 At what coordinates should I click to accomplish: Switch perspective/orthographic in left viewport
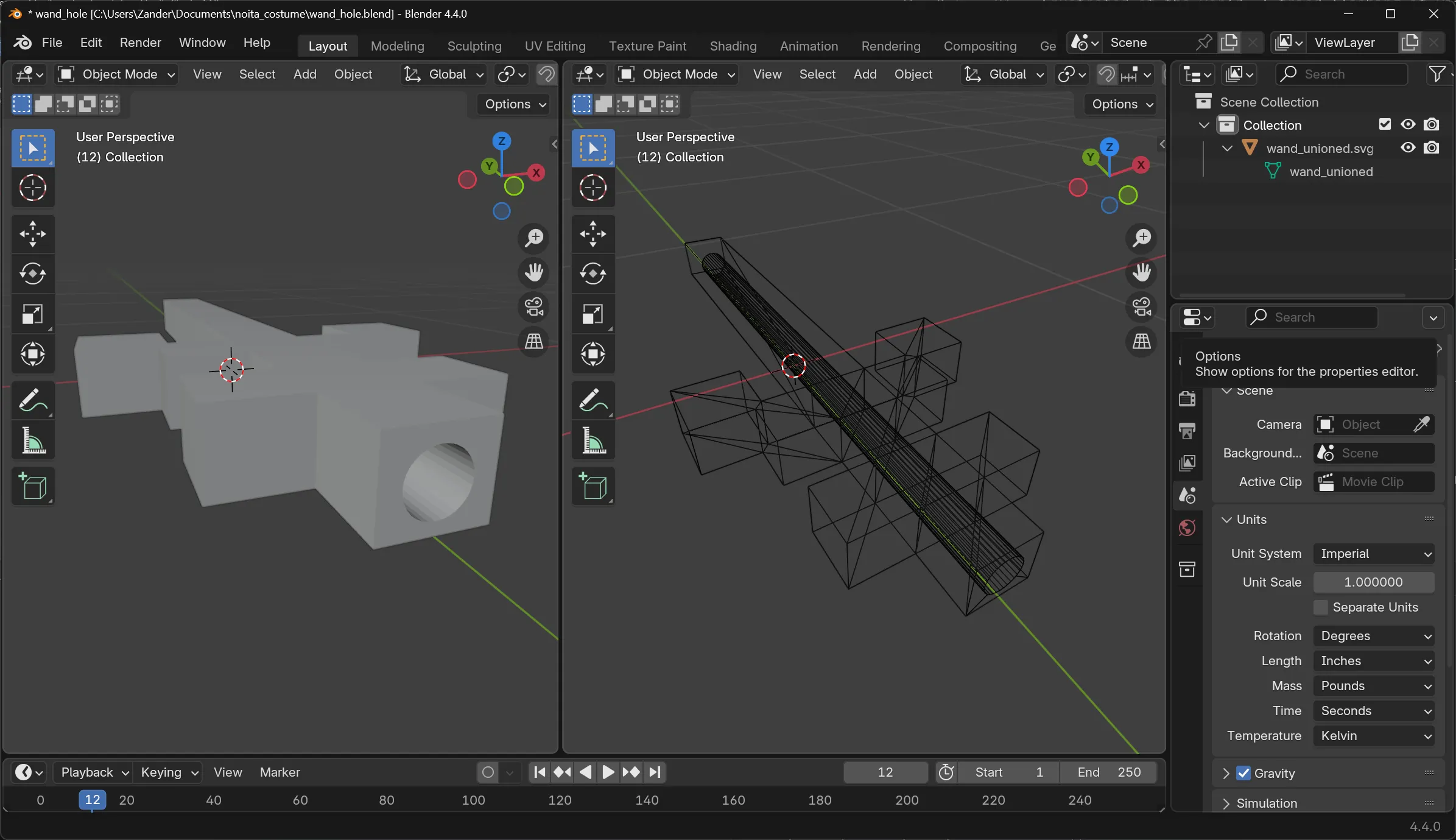[534, 341]
